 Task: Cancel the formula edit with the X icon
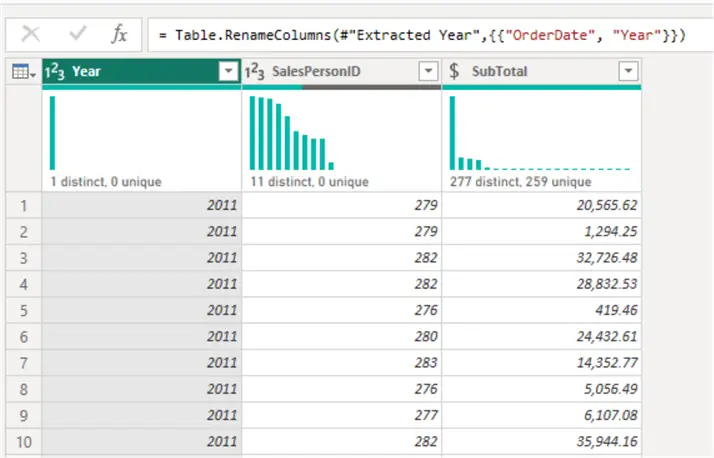pyautogui.click(x=31, y=34)
